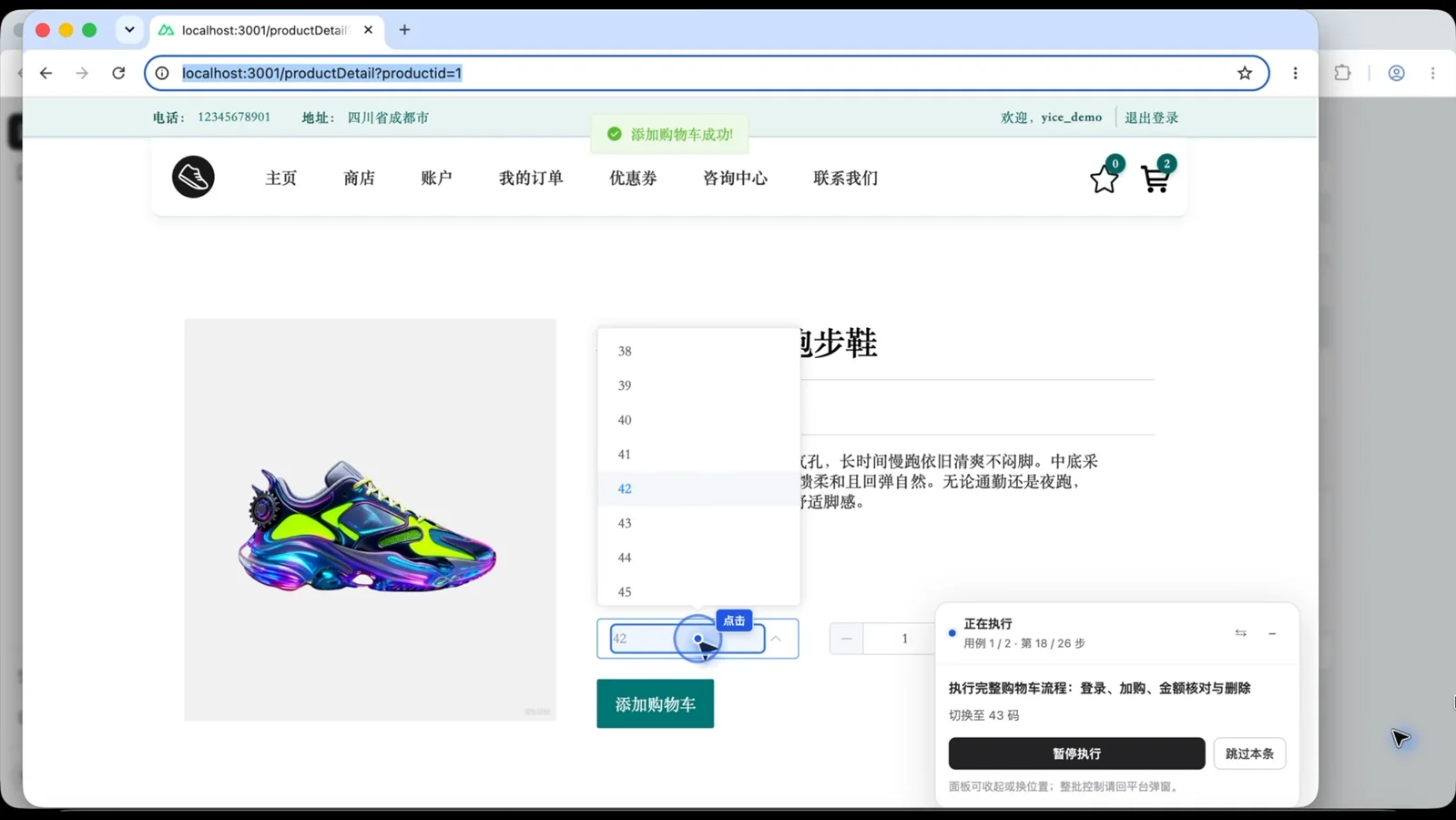Click 退出登录 link

pyautogui.click(x=1151, y=118)
